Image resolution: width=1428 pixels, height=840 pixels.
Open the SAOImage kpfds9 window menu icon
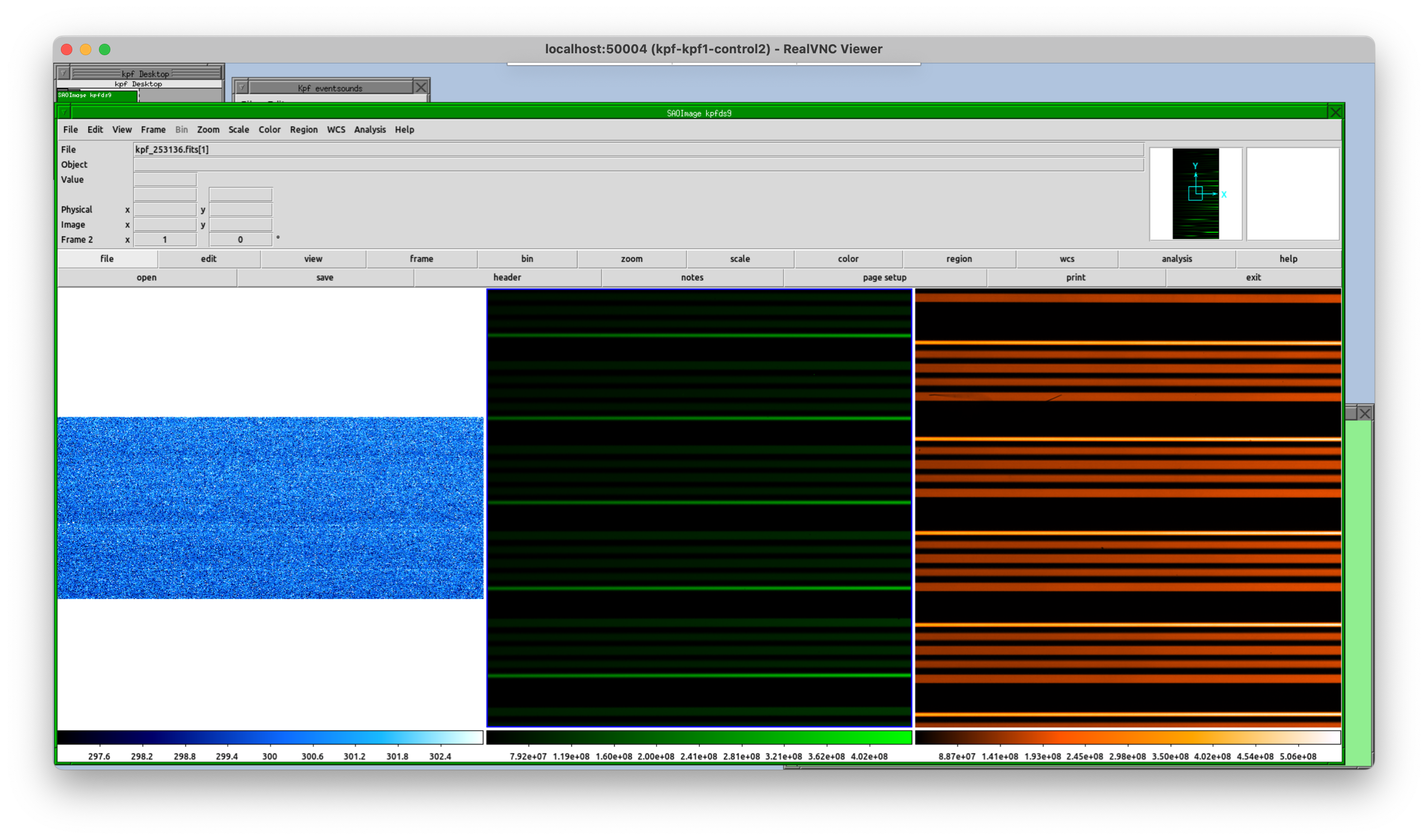[64, 112]
